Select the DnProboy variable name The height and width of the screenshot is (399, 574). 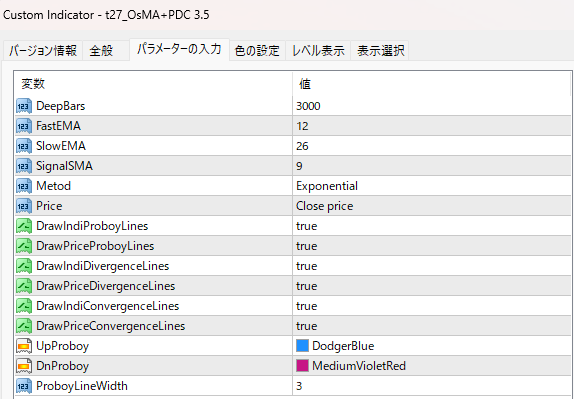pos(63,366)
